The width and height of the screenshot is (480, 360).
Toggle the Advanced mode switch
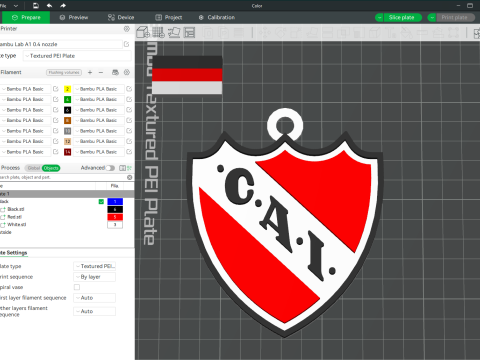click(111, 168)
